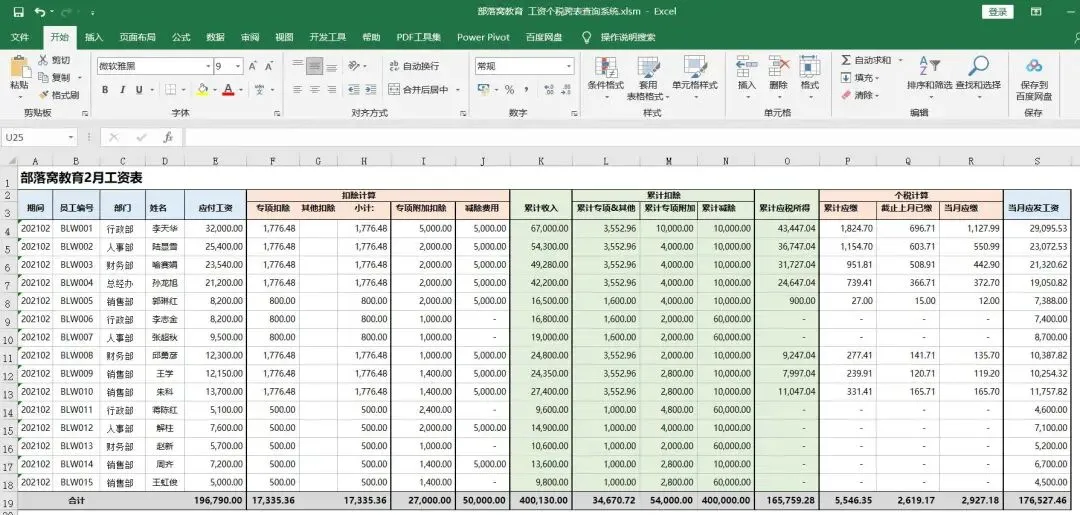Decrease decimal places
This screenshot has width=1080, height=515.
pyautogui.click(x=566, y=90)
